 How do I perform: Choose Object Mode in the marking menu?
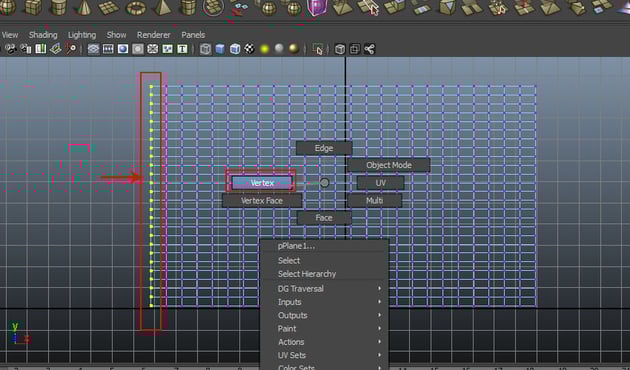[389, 165]
